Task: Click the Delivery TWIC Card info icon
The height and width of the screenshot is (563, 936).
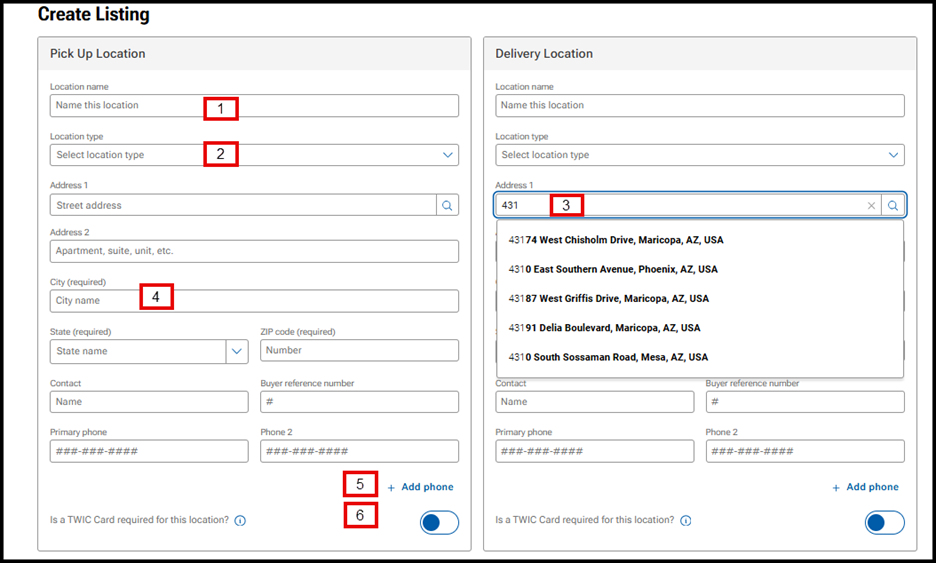Action: [x=685, y=521]
